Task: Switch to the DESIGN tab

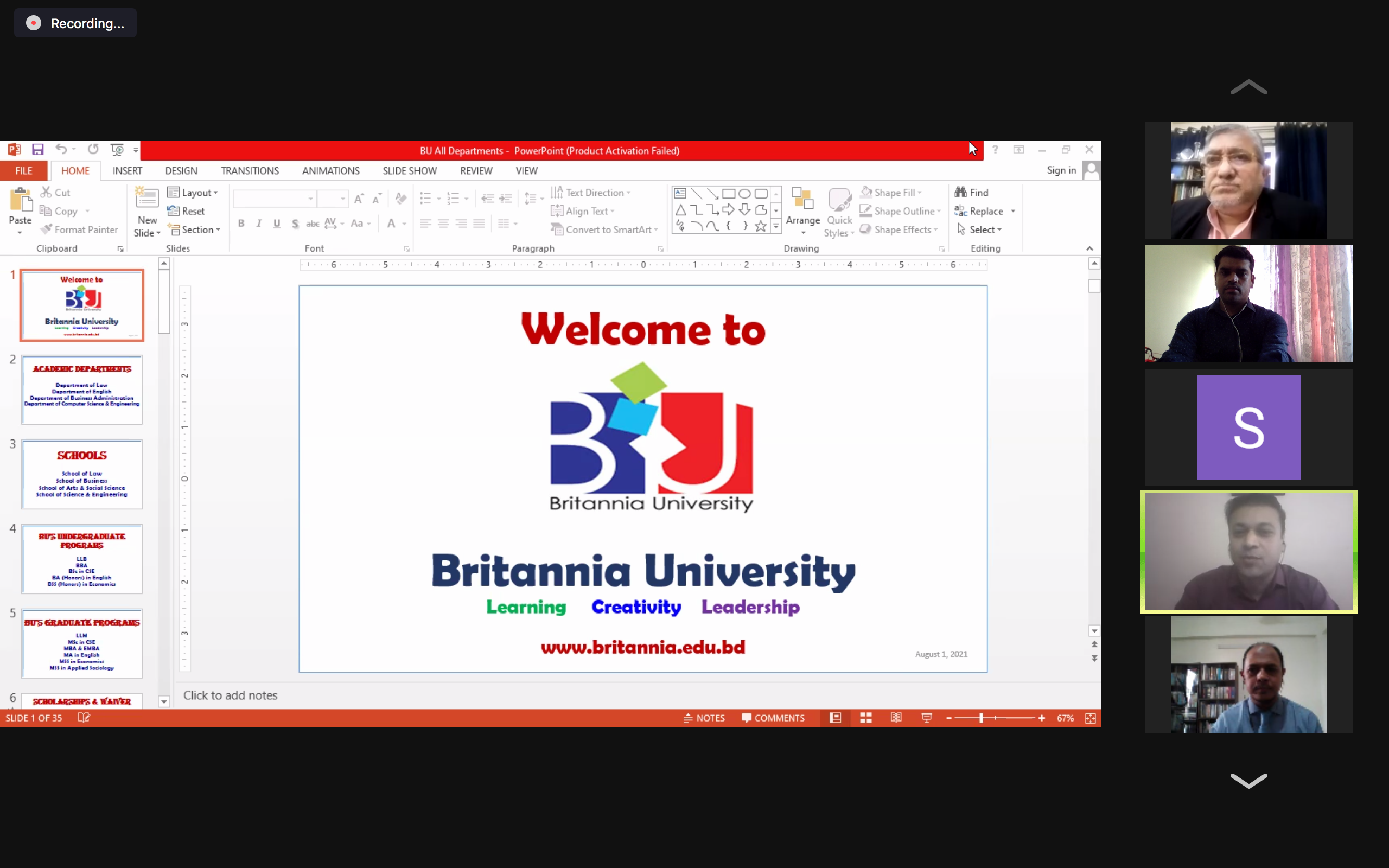Action: [181, 170]
